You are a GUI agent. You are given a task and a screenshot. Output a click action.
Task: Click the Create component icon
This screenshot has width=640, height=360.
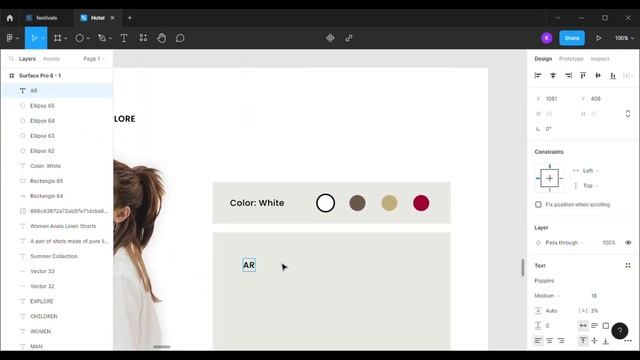330,38
